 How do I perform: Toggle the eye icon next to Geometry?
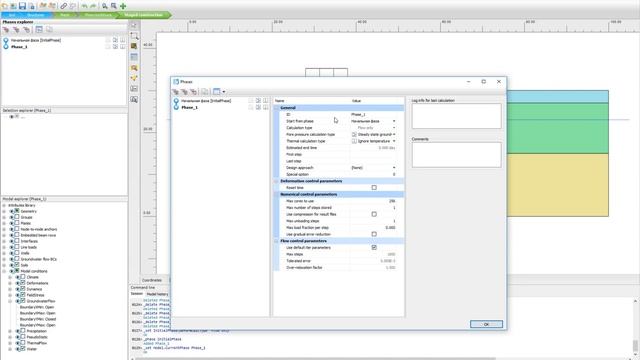pos(12,211)
